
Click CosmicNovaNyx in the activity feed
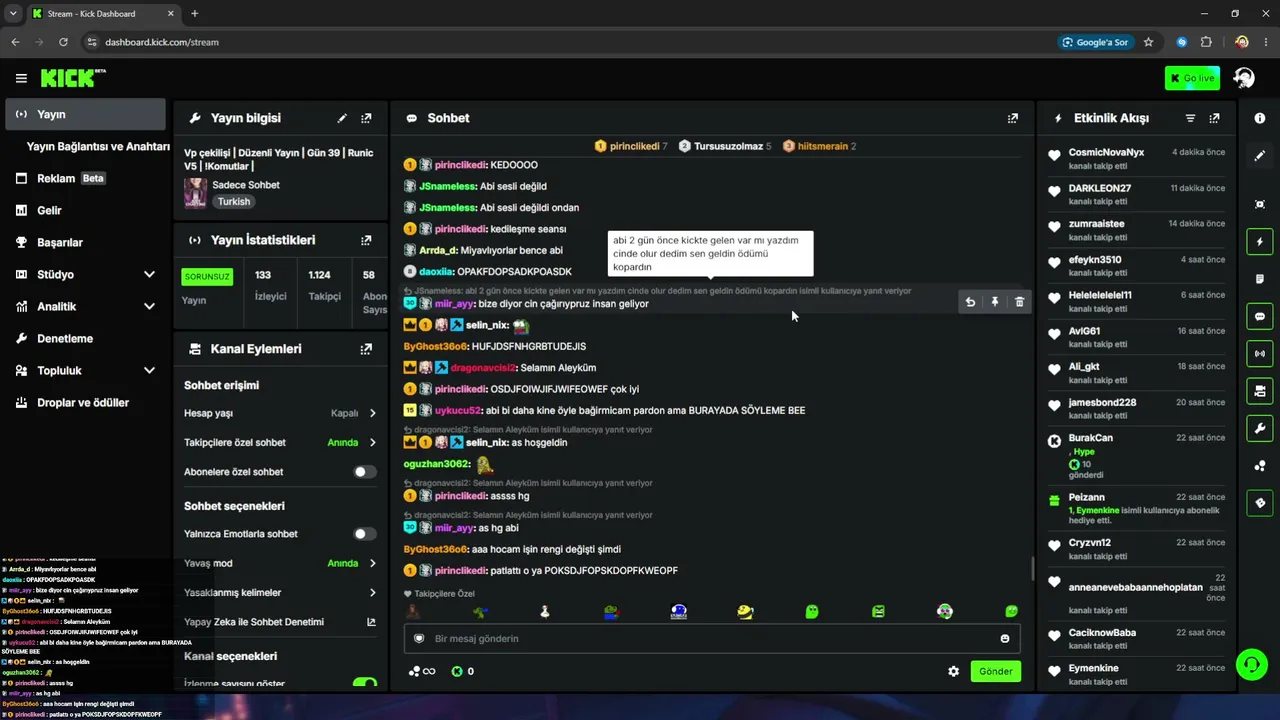(1106, 152)
